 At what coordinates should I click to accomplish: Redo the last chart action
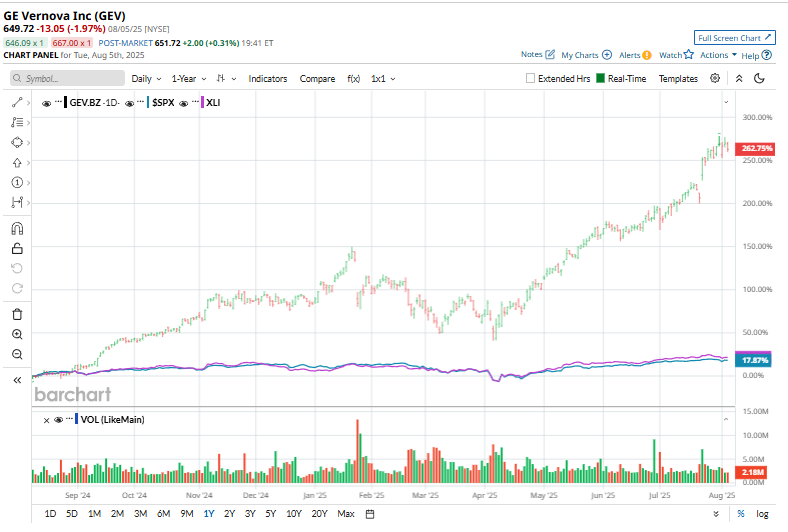tap(17, 288)
